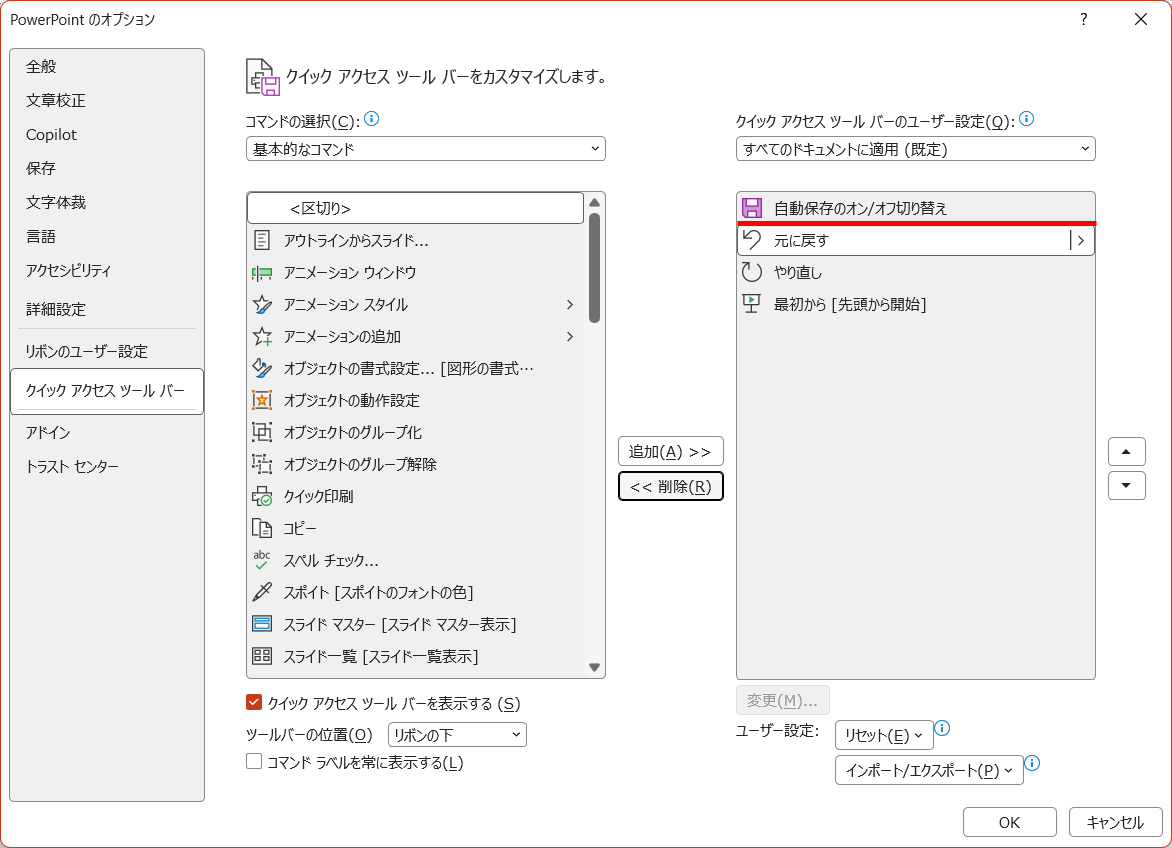The height and width of the screenshot is (848, 1172).
Task: Open the ツールバーの位置 dropdown
Action: coord(457,733)
